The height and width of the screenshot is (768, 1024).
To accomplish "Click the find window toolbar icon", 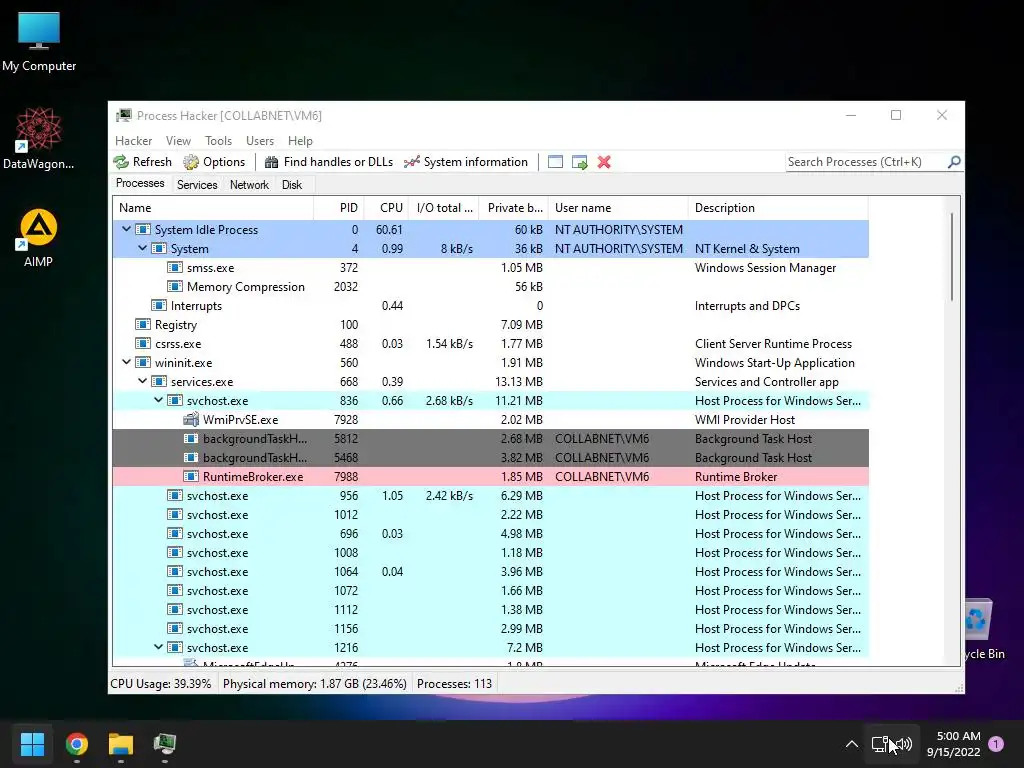I will [555, 162].
